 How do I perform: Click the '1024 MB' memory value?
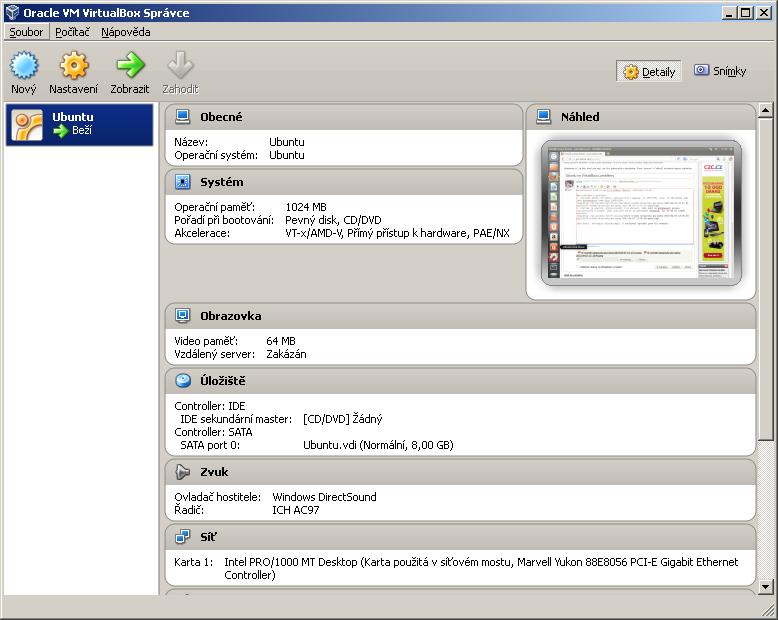(x=306, y=207)
